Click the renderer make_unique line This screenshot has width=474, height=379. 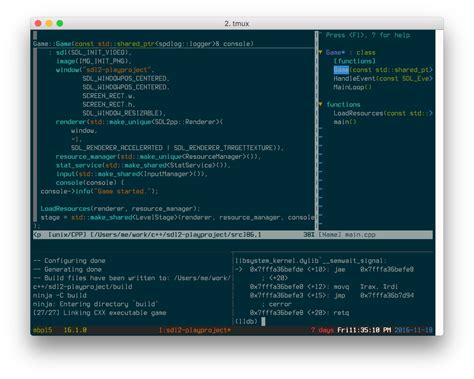139,122
